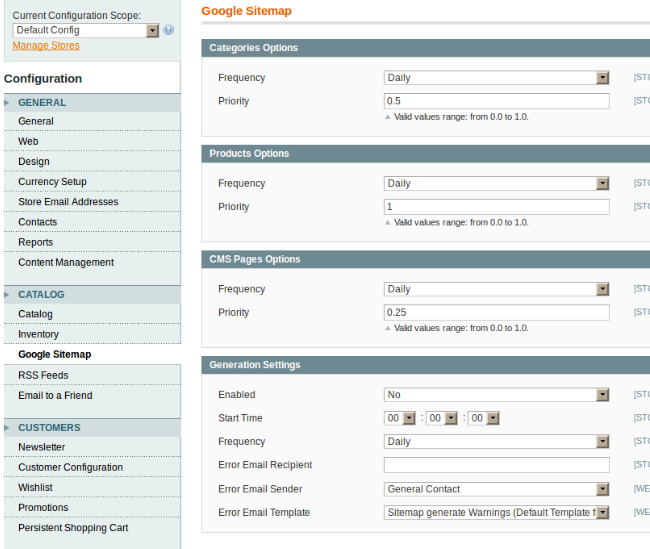This screenshot has height=549, width=650.
Task: Open the Products Options Frequency dropdown
Action: pyautogui.click(x=496, y=183)
